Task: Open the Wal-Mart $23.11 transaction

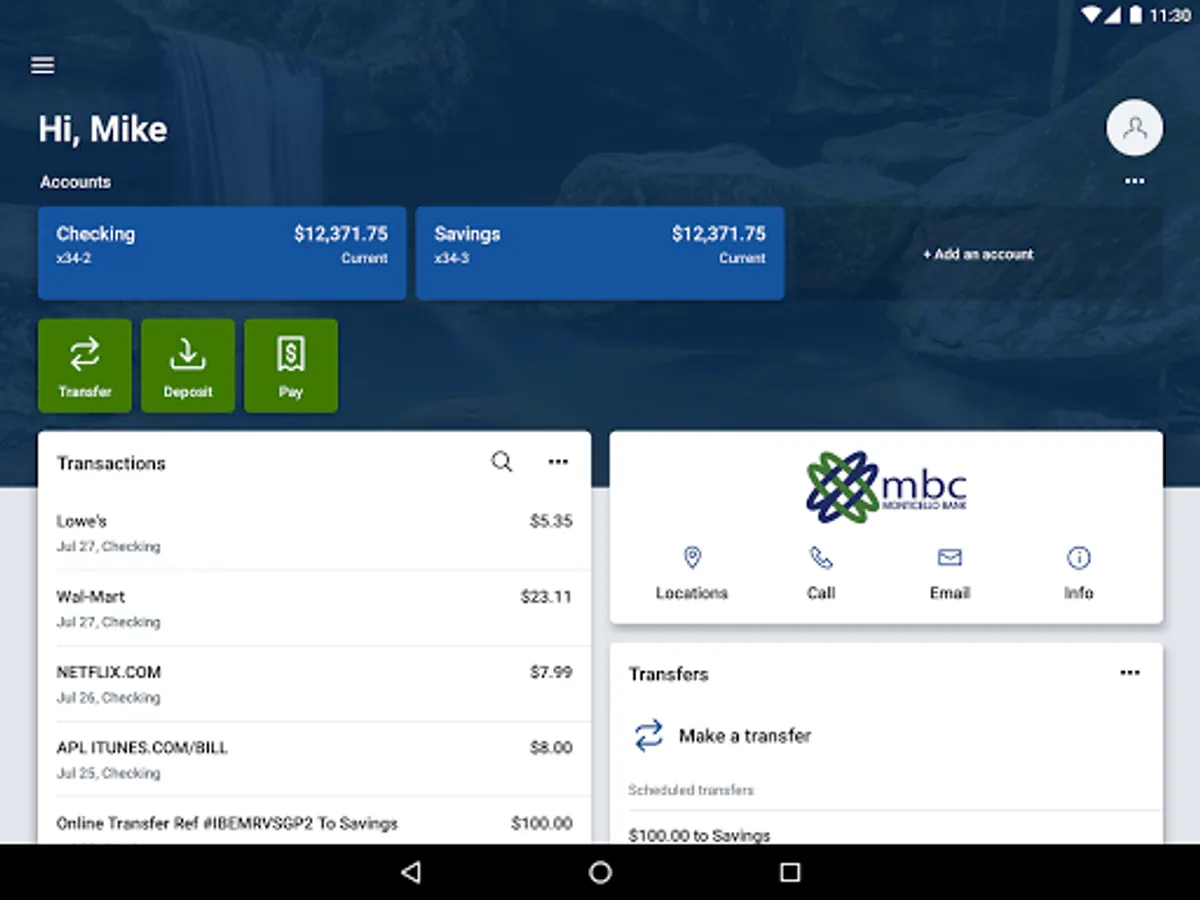Action: 314,609
